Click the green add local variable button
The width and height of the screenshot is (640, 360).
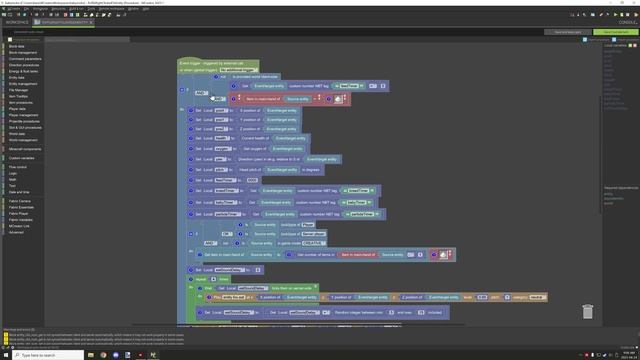[630, 45]
